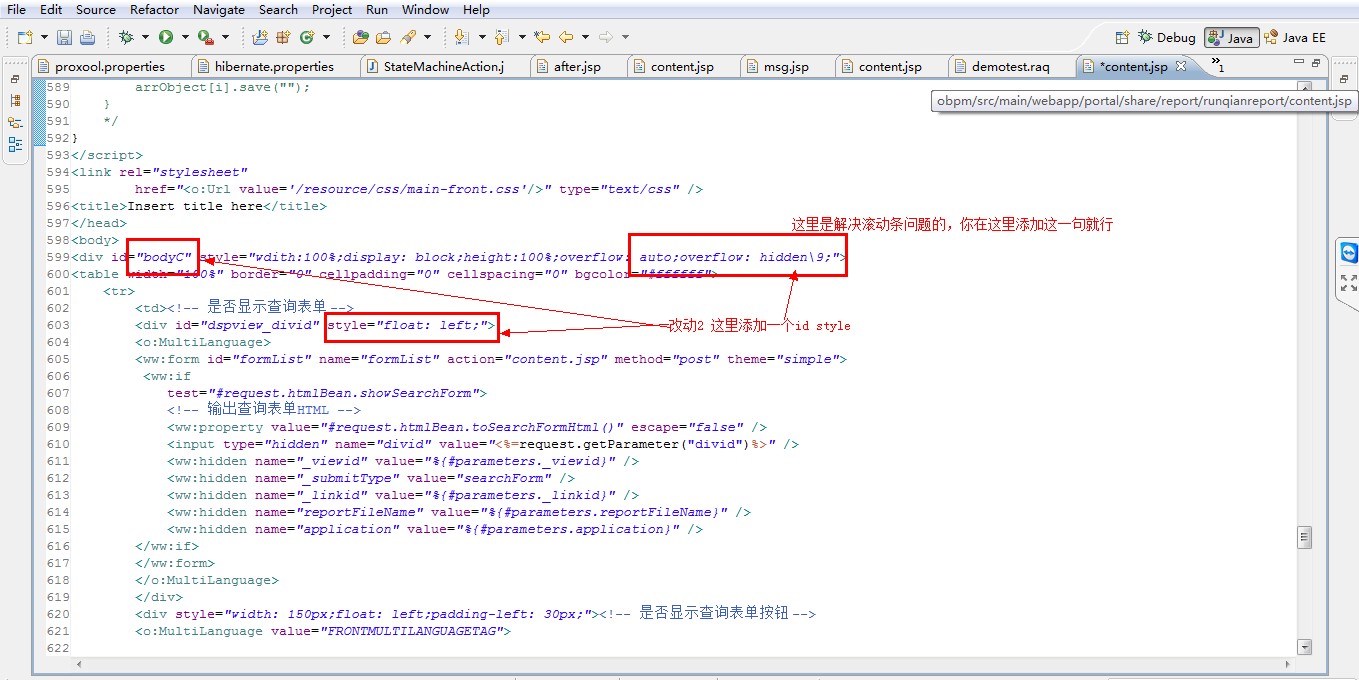The image size is (1359, 680).
Task: Maximize the editor area
Action: [1316, 62]
